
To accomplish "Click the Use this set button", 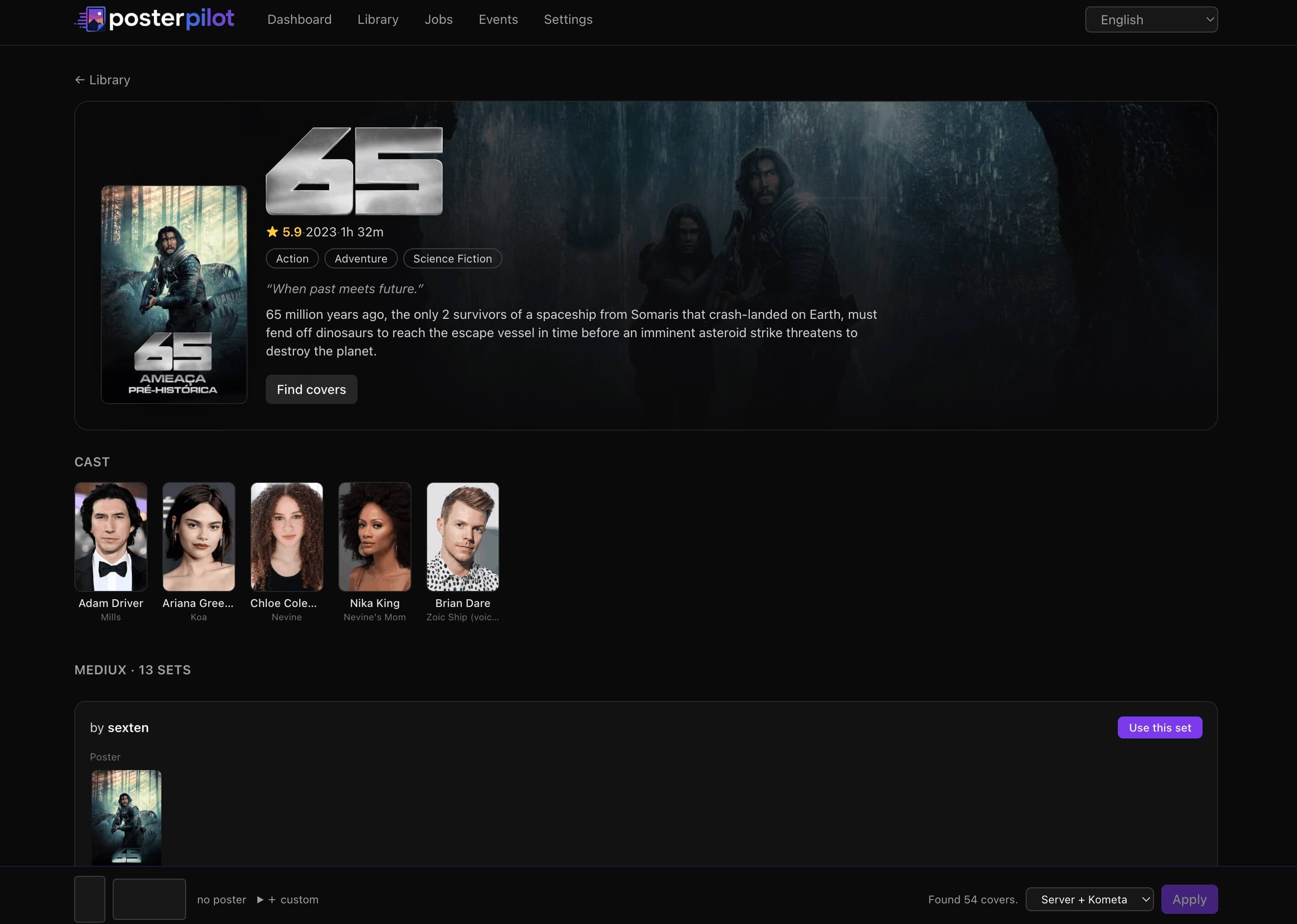I will (x=1160, y=728).
